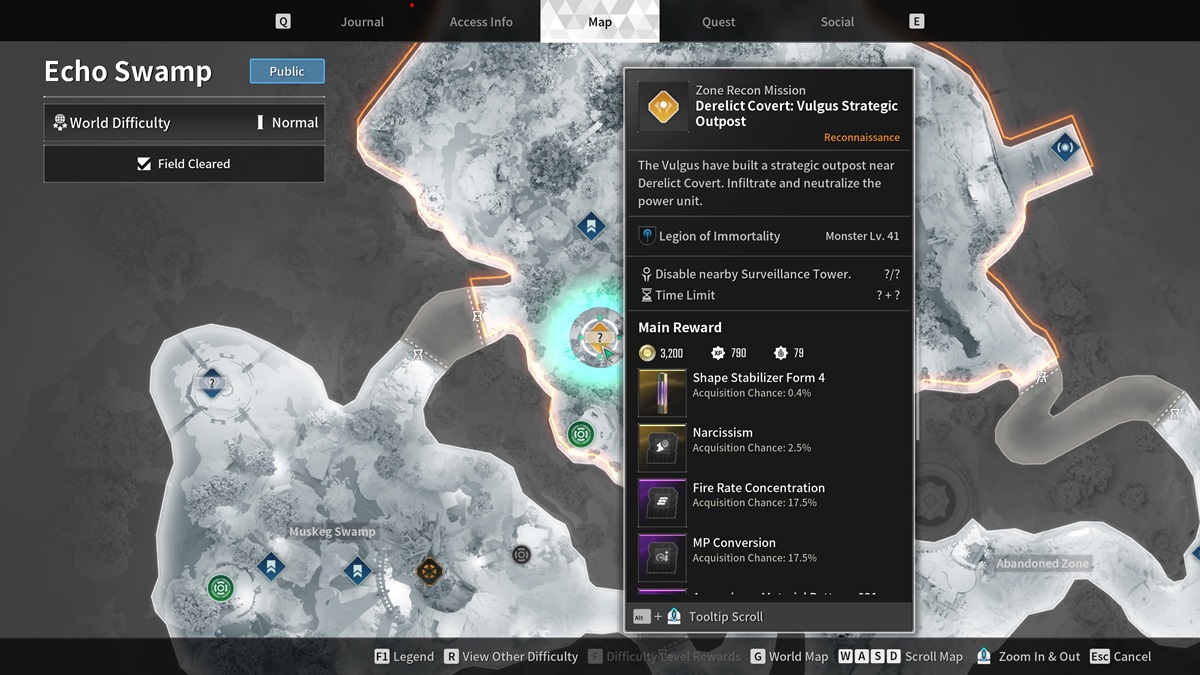Click the Public access button
Viewport: 1200px width, 675px height.
click(287, 71)
